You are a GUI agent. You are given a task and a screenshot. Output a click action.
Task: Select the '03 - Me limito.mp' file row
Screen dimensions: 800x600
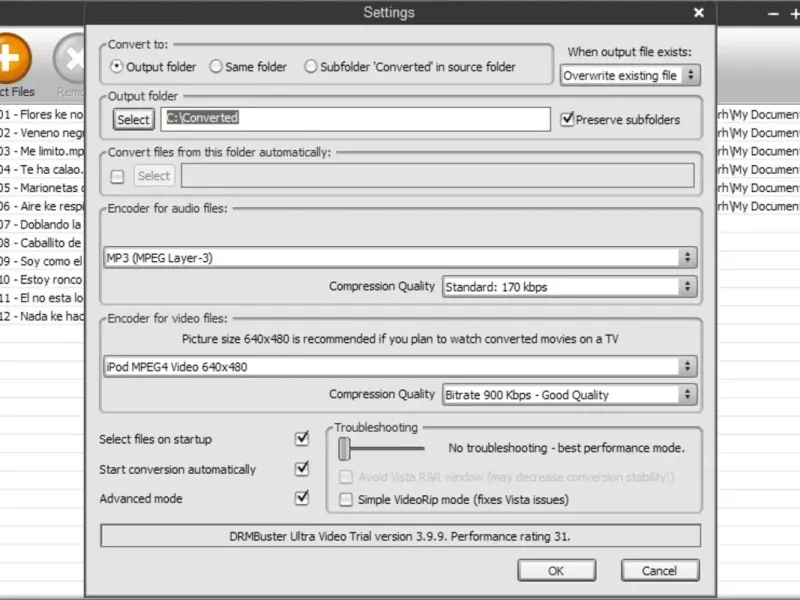click(x=42, y=151)
